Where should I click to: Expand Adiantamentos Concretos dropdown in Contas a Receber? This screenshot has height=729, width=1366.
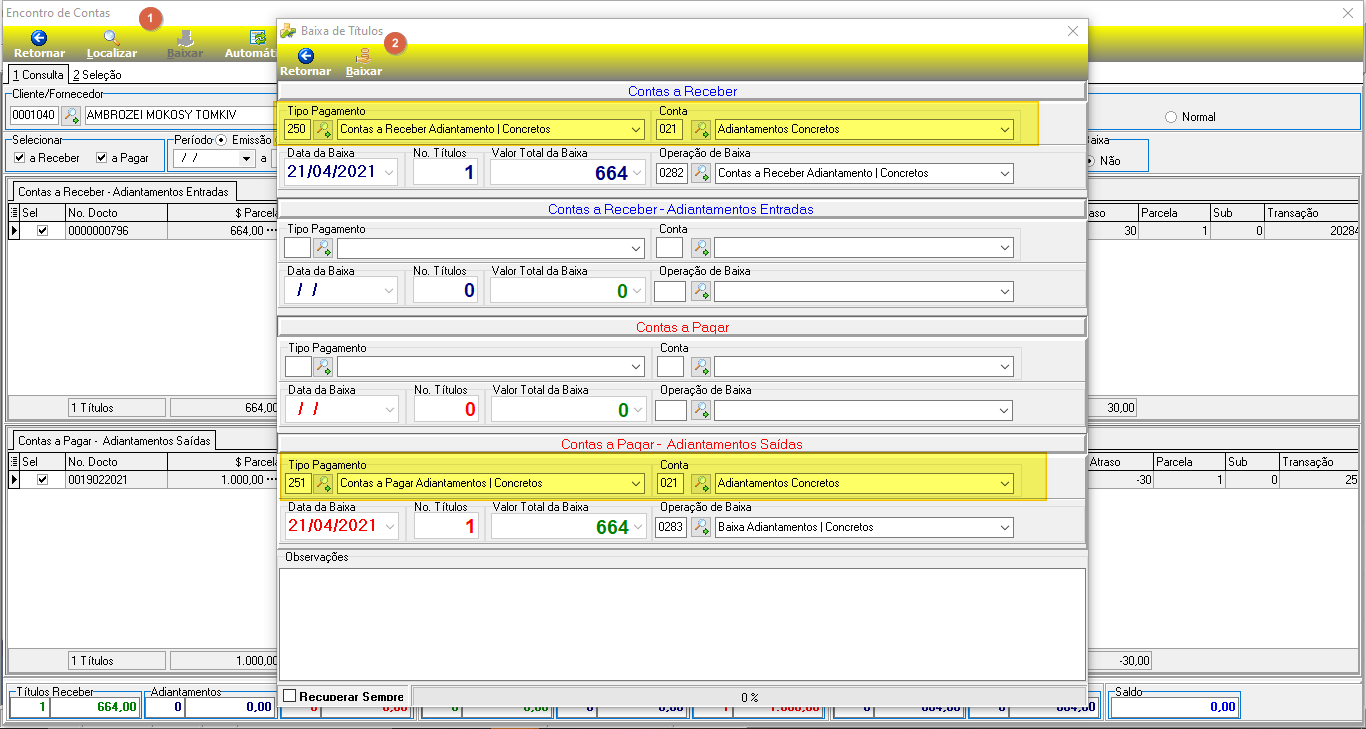[x=1004, y=129]
